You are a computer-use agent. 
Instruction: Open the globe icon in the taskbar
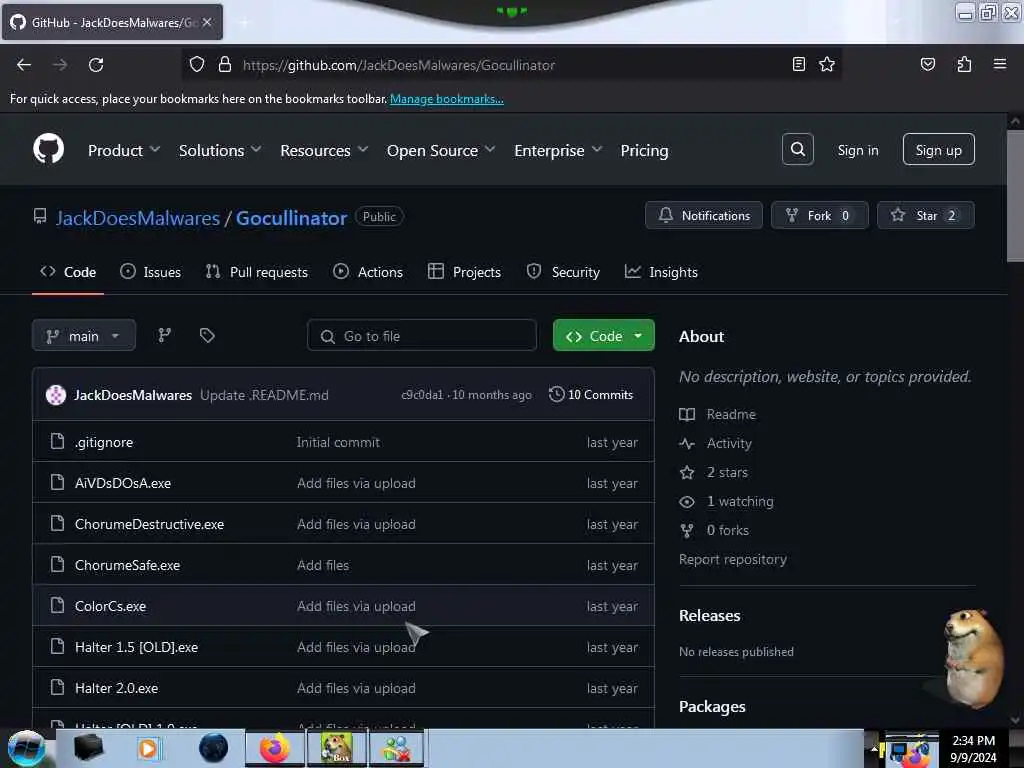tap(213, 748)
